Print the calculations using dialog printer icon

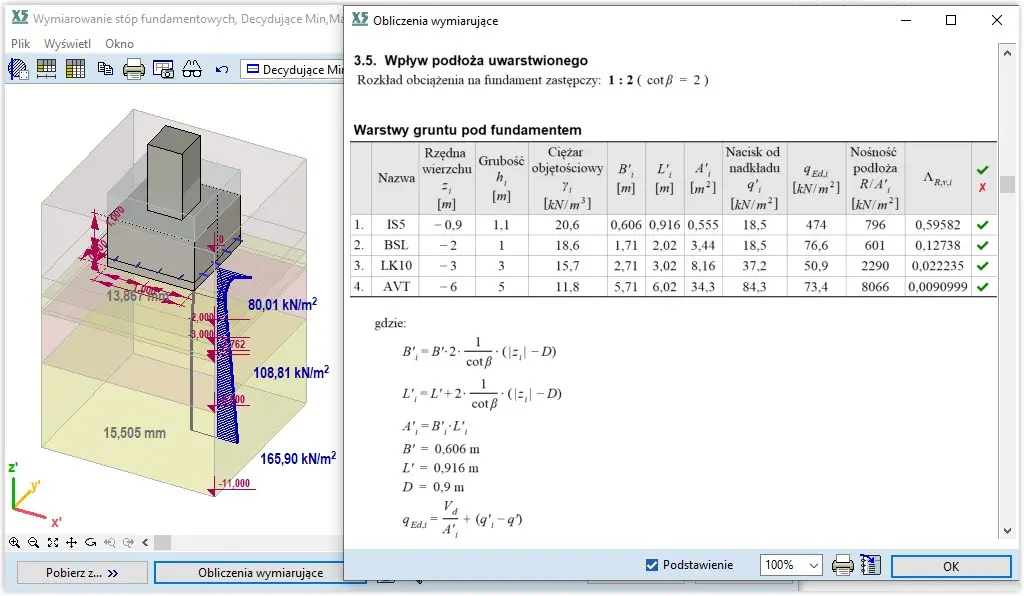pyautogui.click(x=843, y=565)
